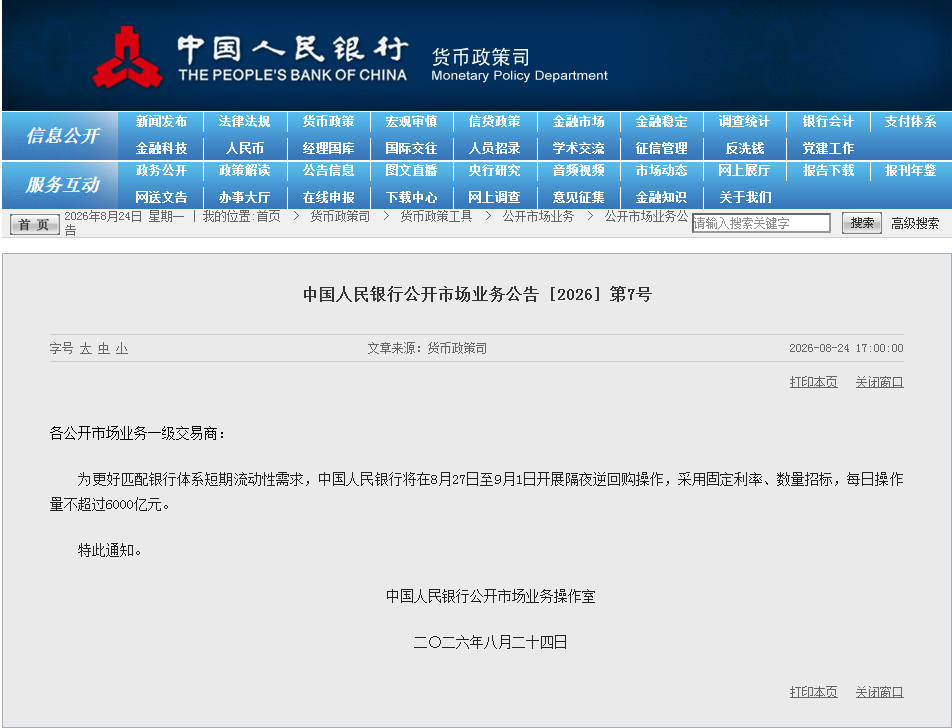This screenshot has width=952, height=728.
Task: Click bottom 关闭窗口 close link
Action: (x=879, y=692)
